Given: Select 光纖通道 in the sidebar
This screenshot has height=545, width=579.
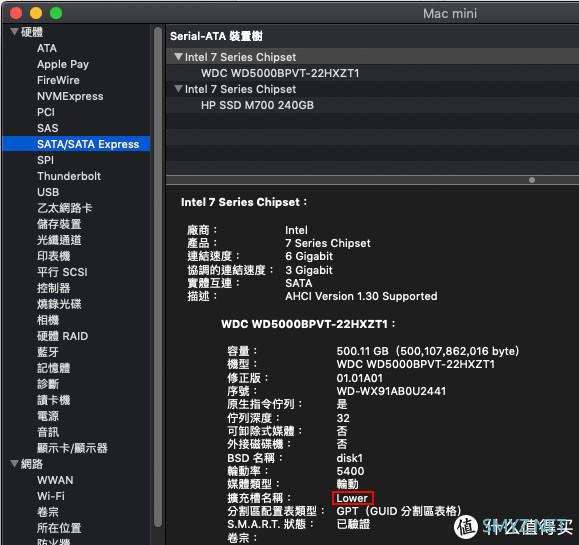Looking at the screenshot, I should (59, 240).
